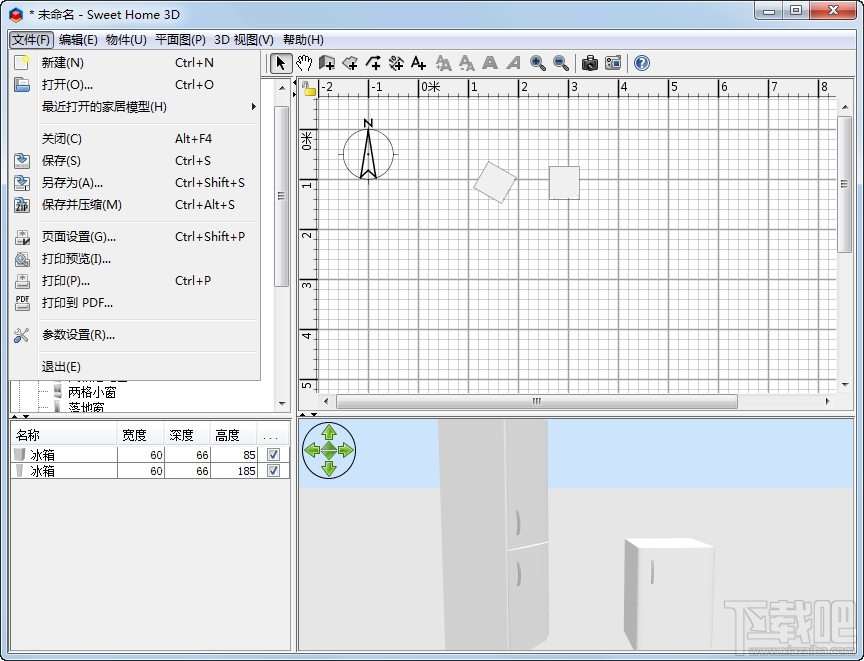
Task: Select the Create rooms tool
Action: (x=352, y=63)
